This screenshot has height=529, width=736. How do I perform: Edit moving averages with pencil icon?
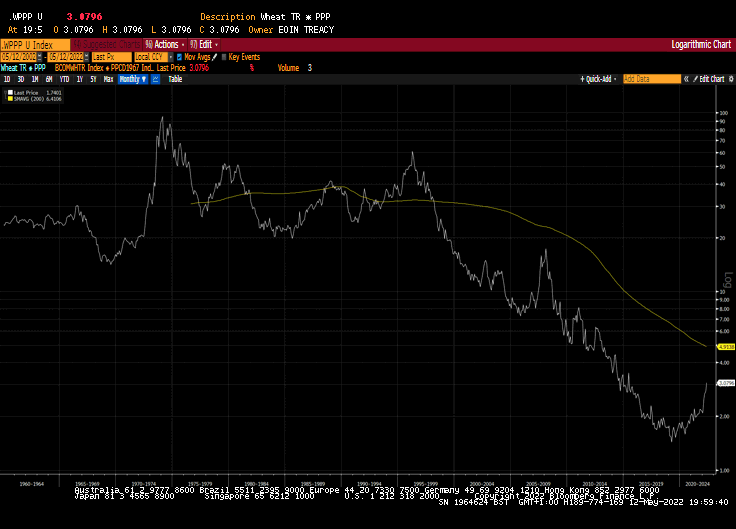215,57
